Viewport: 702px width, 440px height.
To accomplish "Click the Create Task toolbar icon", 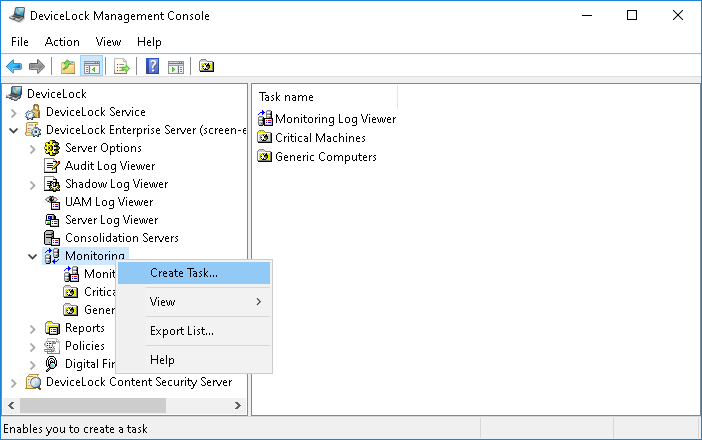I will point(206,67).
